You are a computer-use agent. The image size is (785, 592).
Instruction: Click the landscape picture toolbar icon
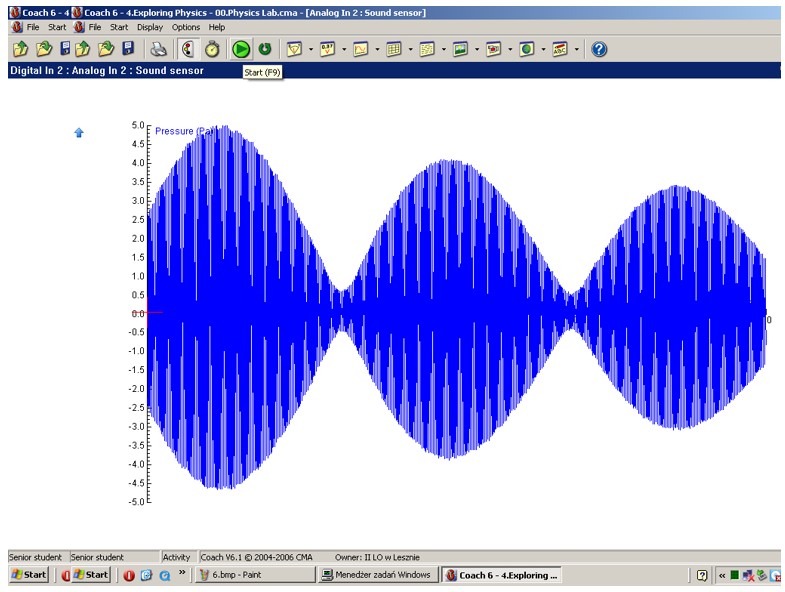460,48
